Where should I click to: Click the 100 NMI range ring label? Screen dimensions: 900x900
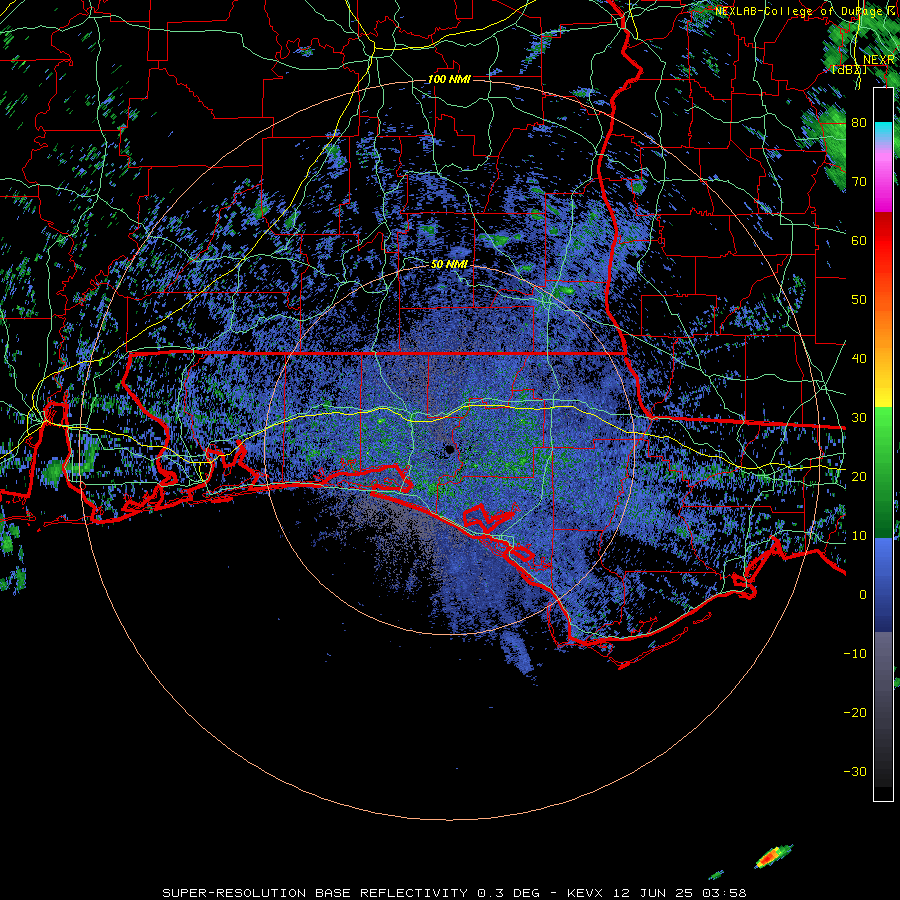pyautogui.click(x=449, y=79)
